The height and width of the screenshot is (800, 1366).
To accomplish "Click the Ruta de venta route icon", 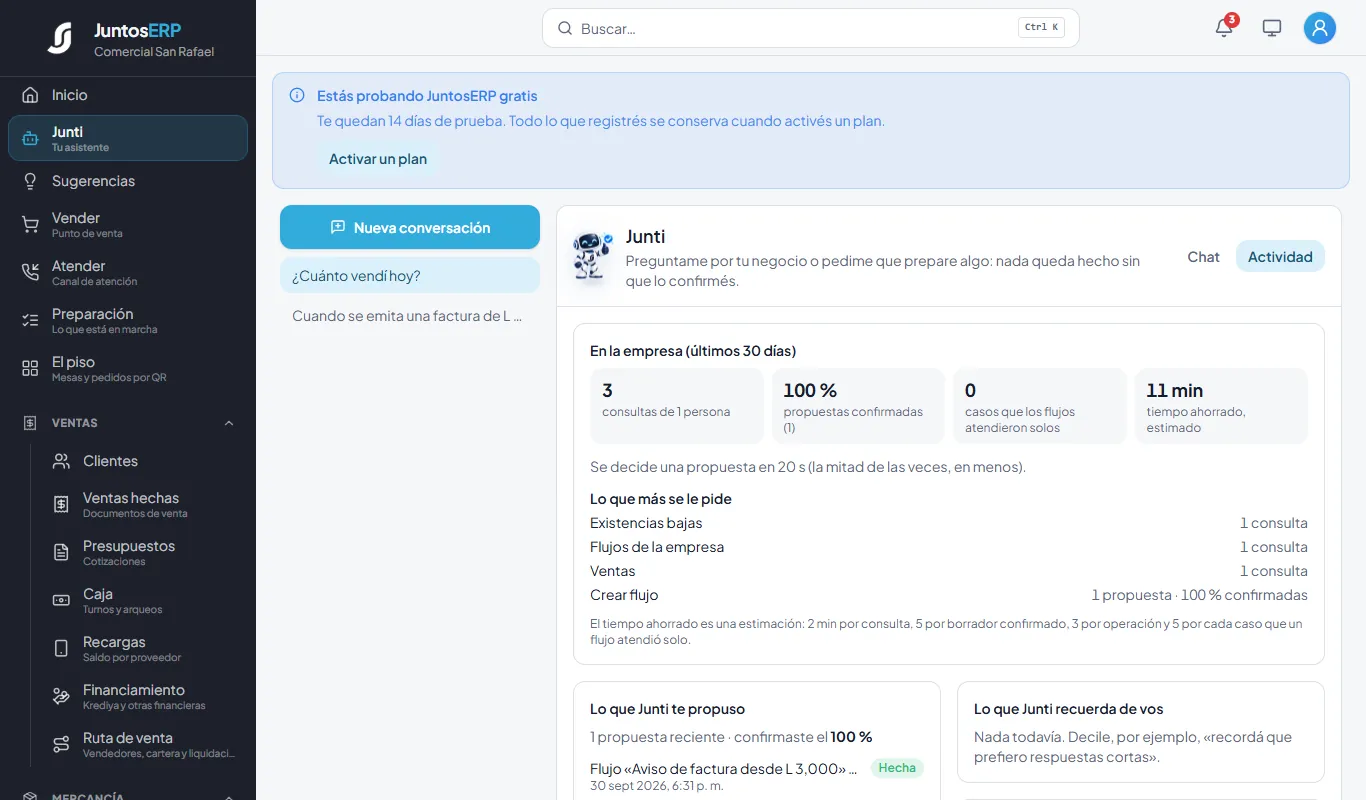I will pos(61,744).
